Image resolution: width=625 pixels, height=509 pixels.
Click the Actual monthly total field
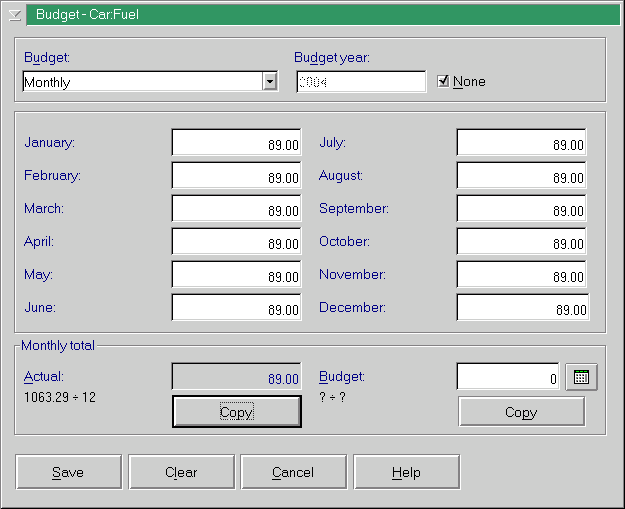pyautogui.click(x=236, y=376)
